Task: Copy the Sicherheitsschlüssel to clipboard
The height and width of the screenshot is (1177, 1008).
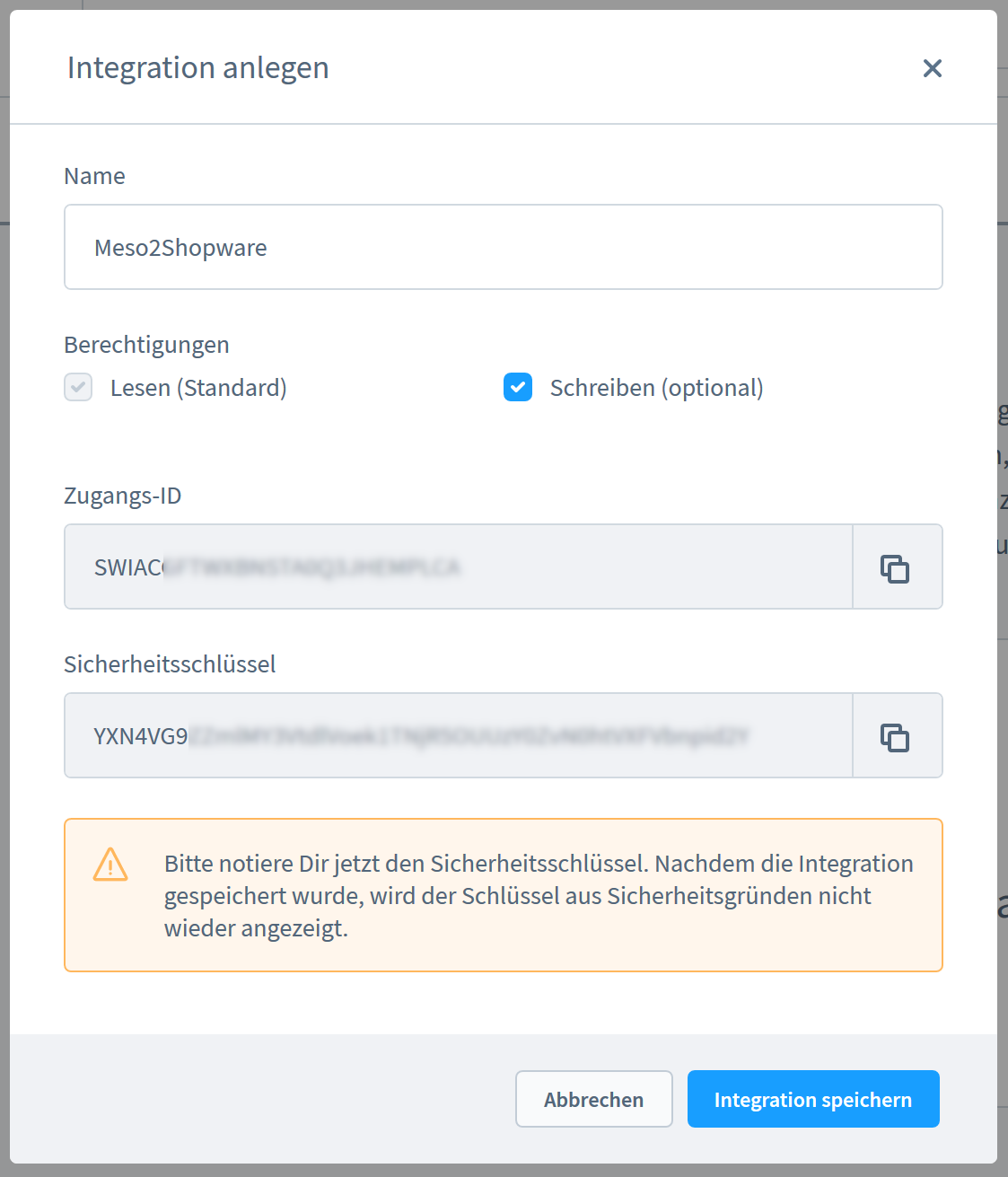Action: click(896, 736)
